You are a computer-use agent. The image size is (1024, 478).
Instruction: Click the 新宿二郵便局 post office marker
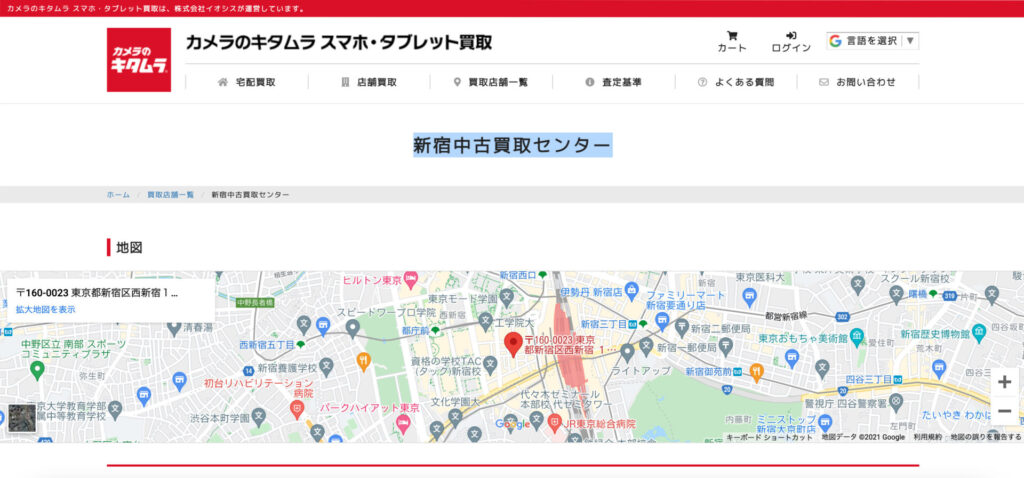pos(681,328)
